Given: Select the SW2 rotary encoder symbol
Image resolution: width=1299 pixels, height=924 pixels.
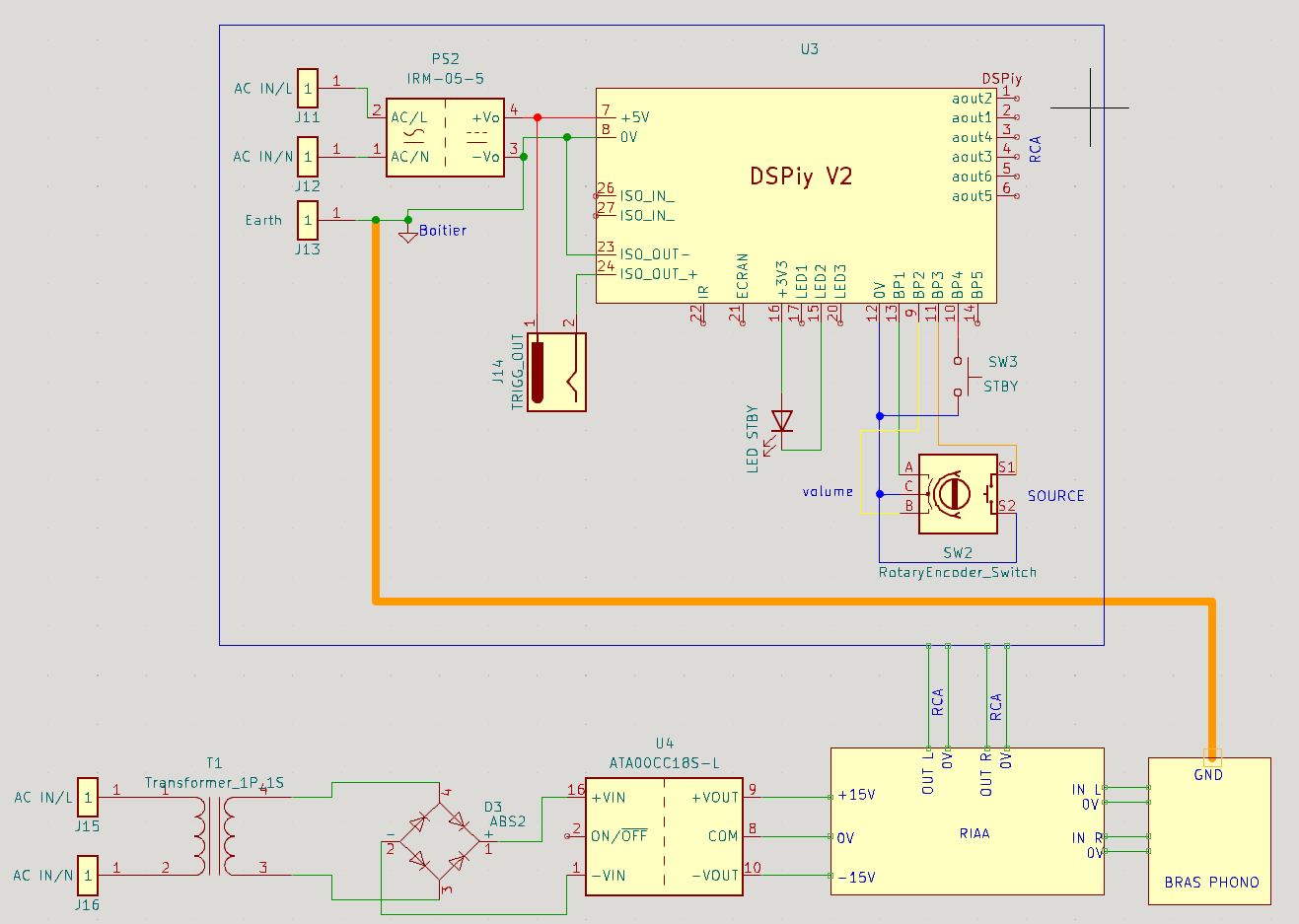Looking at the screenshot, I should pyautogui.click(x=957, y=494).
